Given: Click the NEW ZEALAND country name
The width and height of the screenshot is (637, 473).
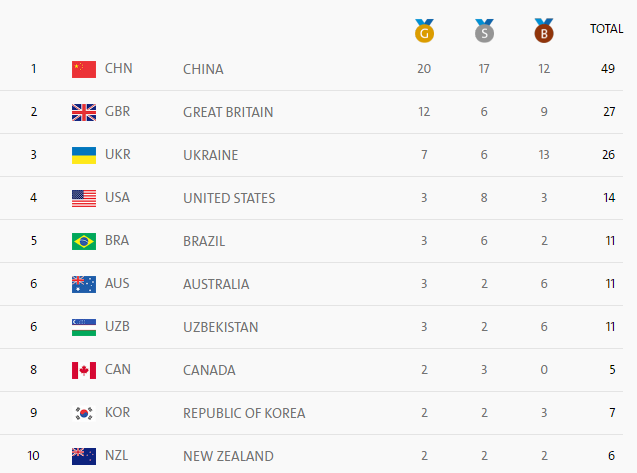Looking at the screenshot, I should click(228, 456).
